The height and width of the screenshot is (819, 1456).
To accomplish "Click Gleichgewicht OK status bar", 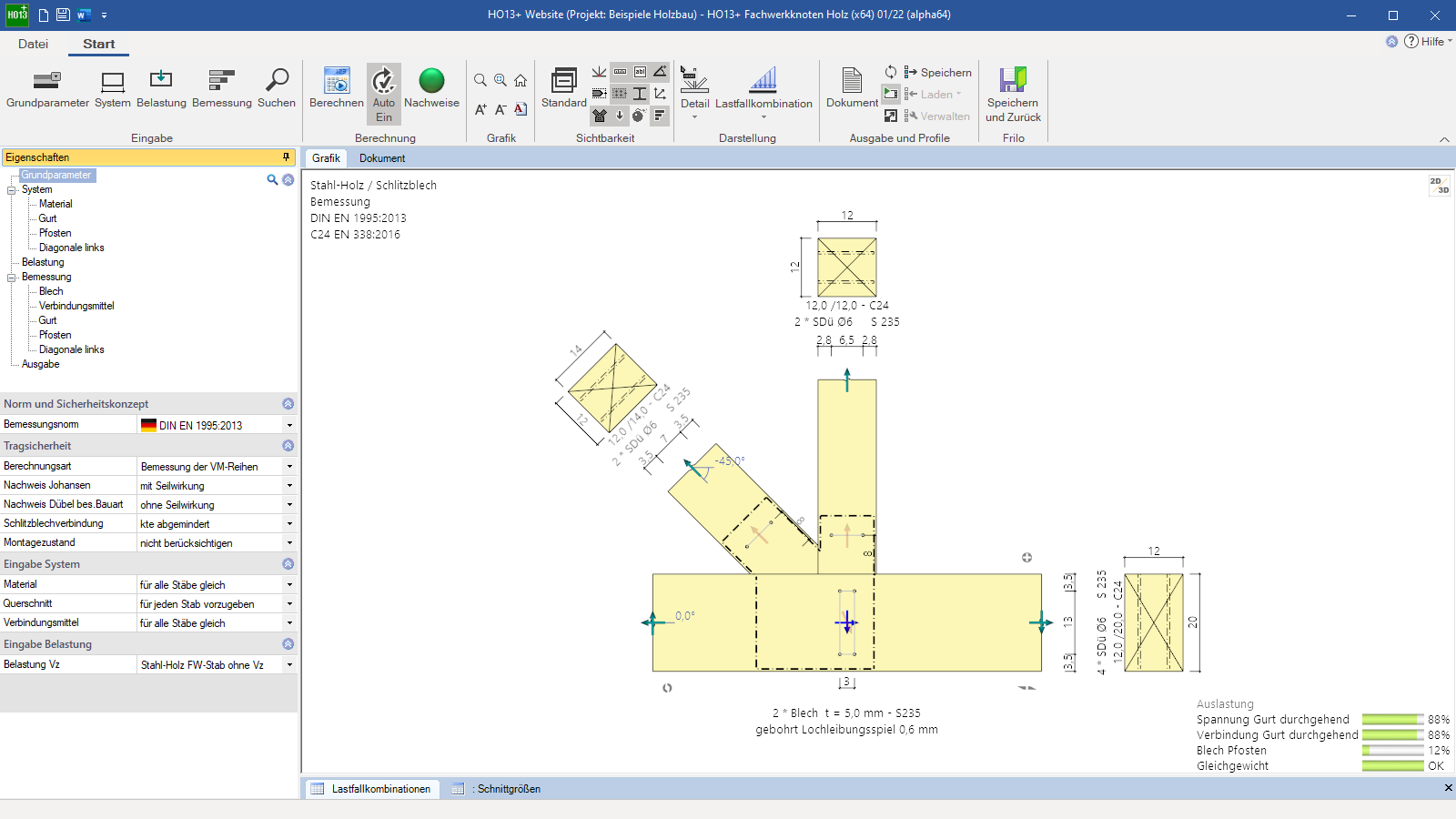I will [1392, 765].
